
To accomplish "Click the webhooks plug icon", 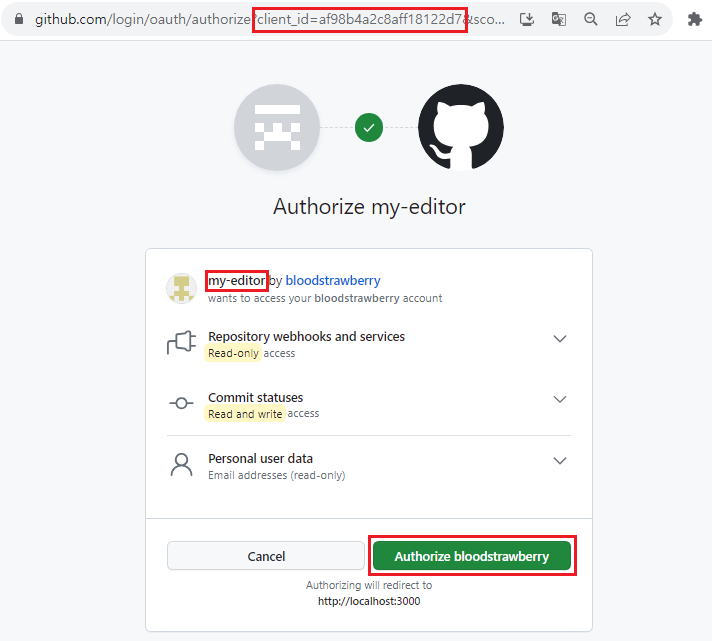I will click(x=181, y=343).
